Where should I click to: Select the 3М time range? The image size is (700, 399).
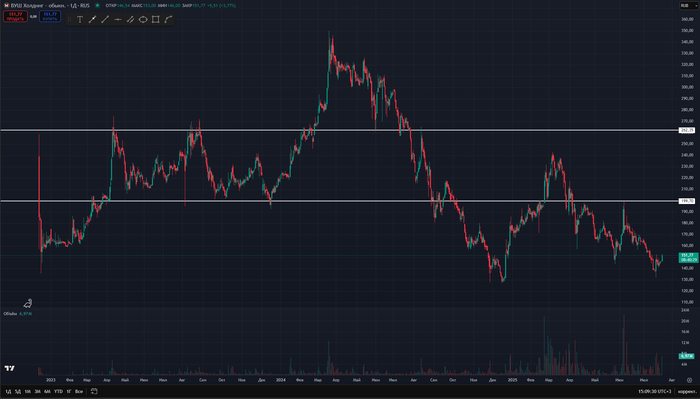click(38, 391)
